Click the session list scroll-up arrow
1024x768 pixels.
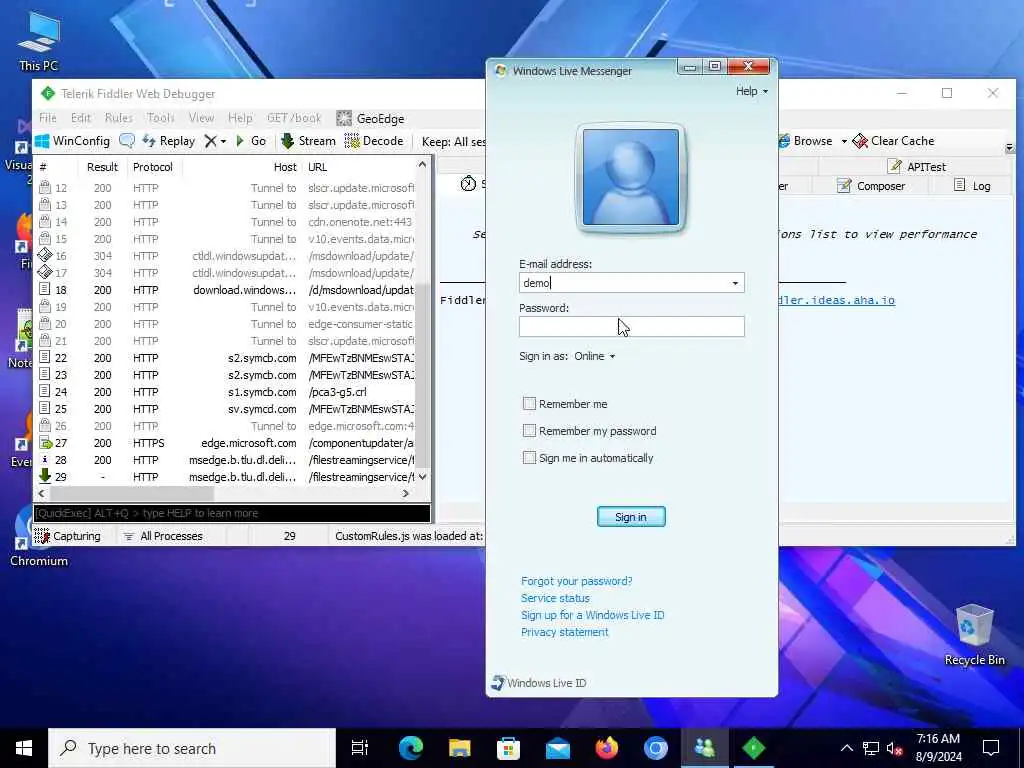click(x=423, y=165)
